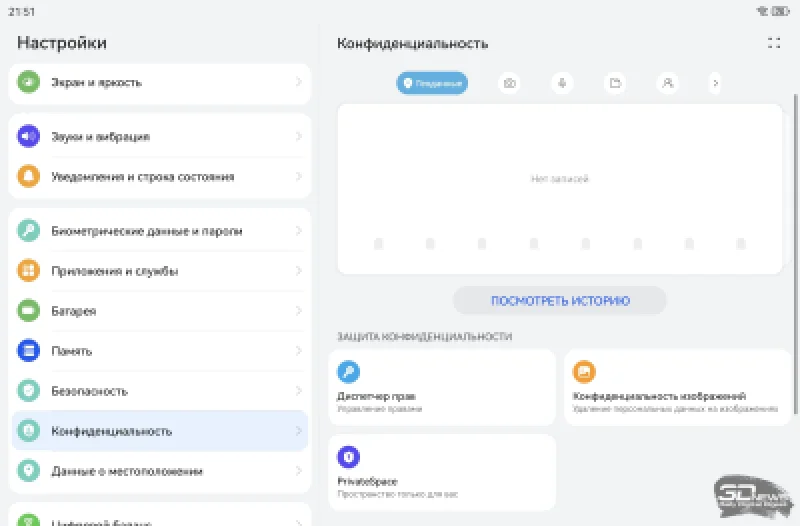
Task: Open Биометрические данные и пароли settings
Action: click(x=147, y=231)
